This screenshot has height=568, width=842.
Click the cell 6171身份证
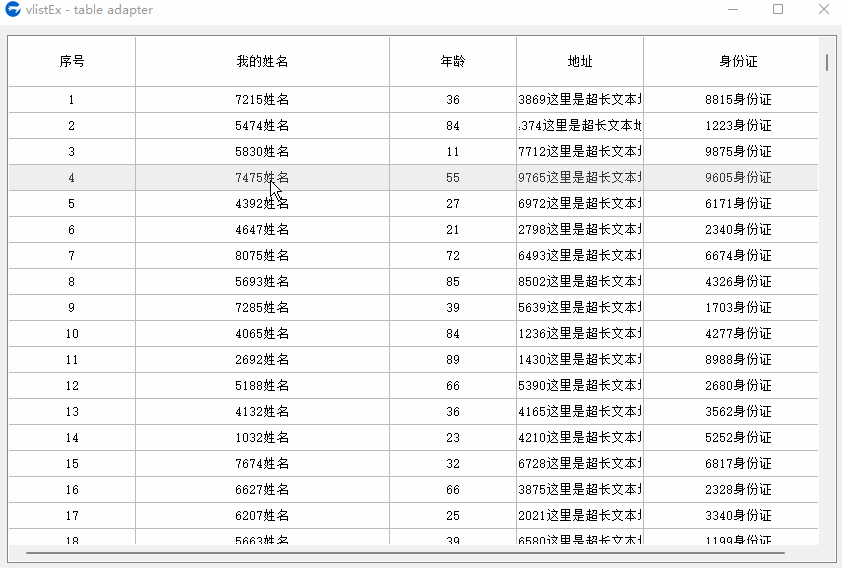[731, 203]
